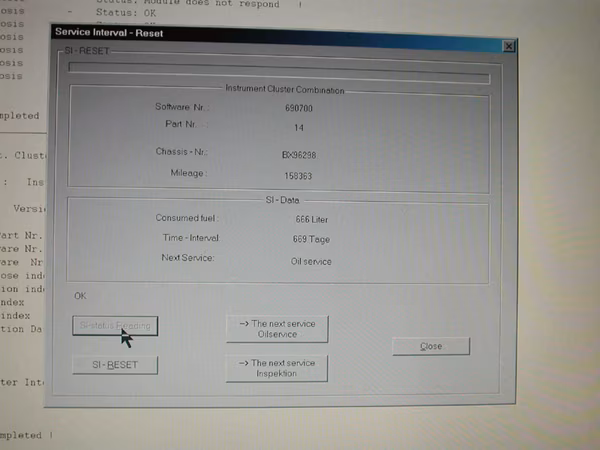The width and height of the screenshot is (600, 450).
Task: Click the Mileage field label
Action: tap(188, 173)
